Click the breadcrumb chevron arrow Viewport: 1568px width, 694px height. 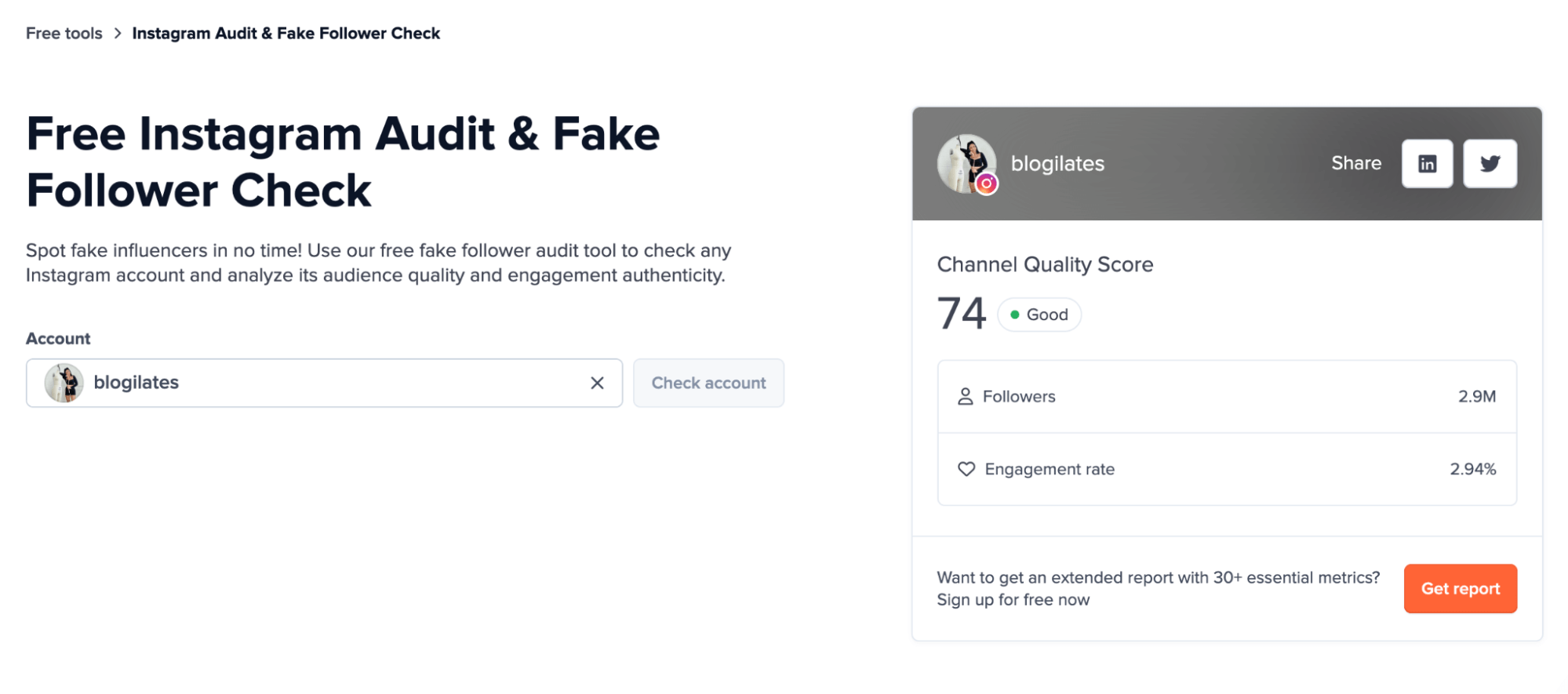118,33
